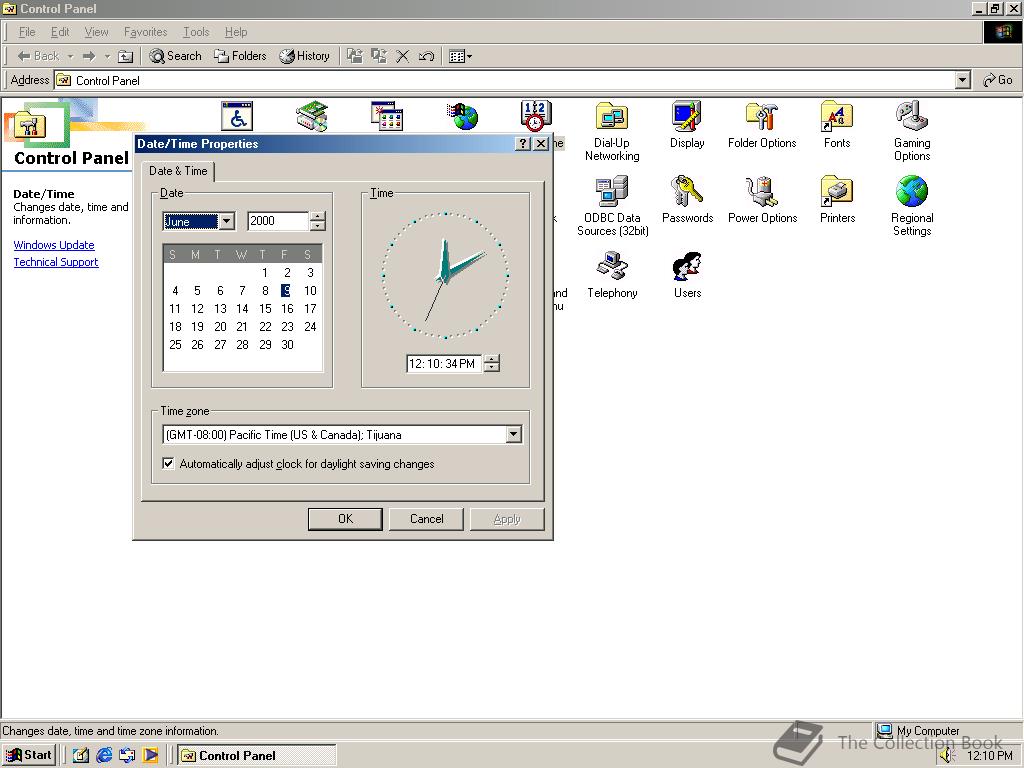Click the Address field Control Panel
This screenshot has height=768, width=1024.
505,80
